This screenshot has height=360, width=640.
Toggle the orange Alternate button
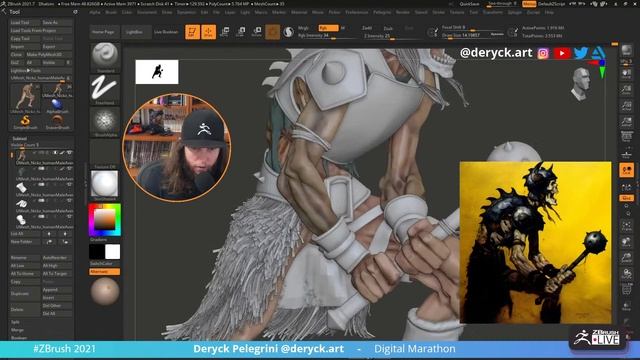(x=105, y=272)
